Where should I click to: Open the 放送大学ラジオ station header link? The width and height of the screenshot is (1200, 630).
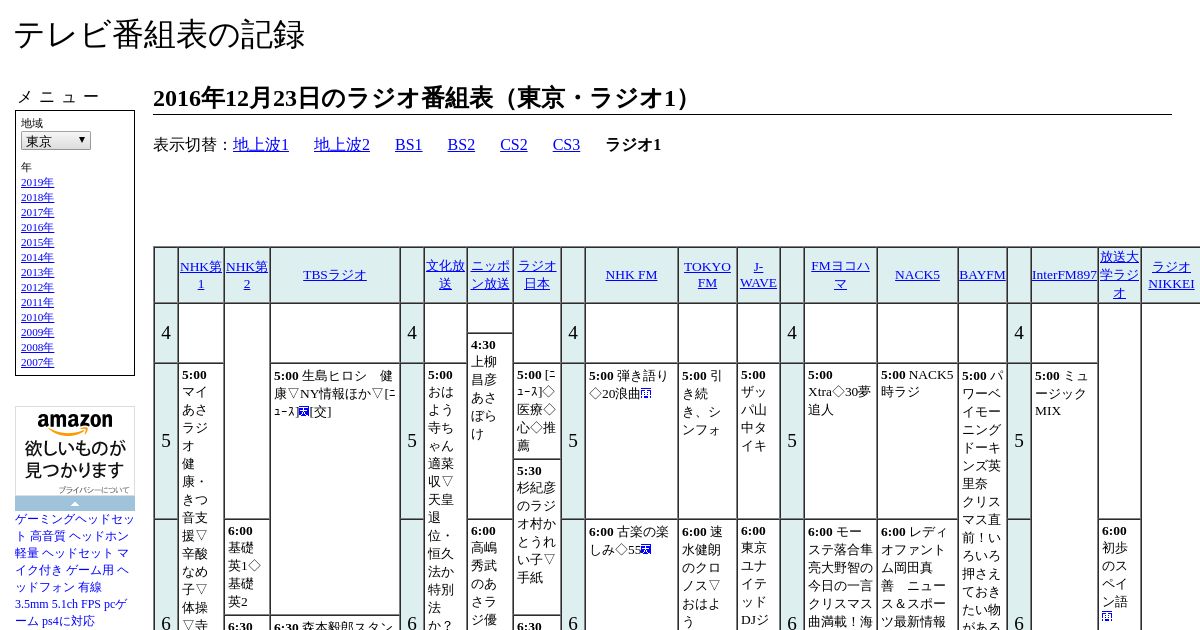click(x=1119, y=275)
